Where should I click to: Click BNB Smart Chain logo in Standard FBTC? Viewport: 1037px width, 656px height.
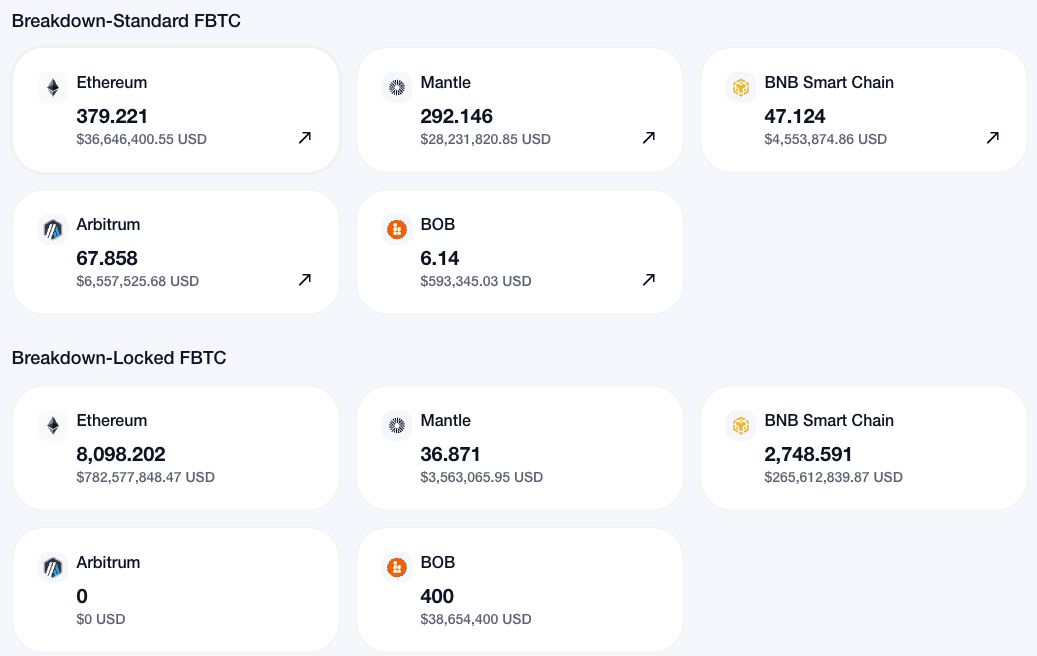(740, 87)
